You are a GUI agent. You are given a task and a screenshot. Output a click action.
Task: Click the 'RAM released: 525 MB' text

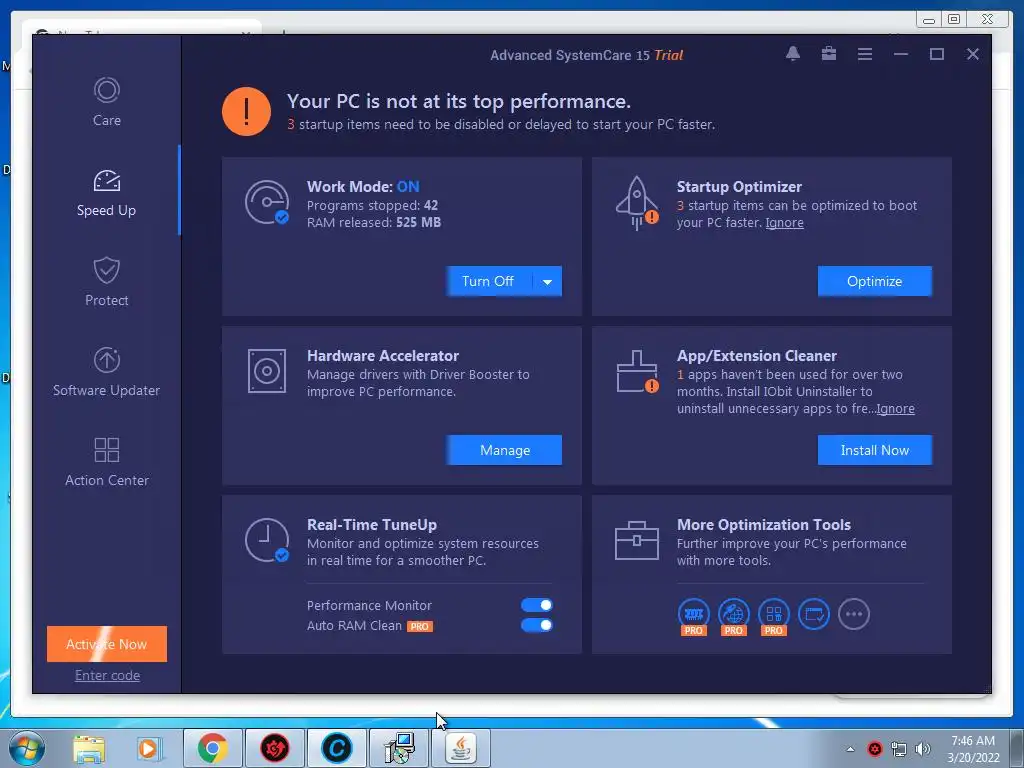coord(374,223)
